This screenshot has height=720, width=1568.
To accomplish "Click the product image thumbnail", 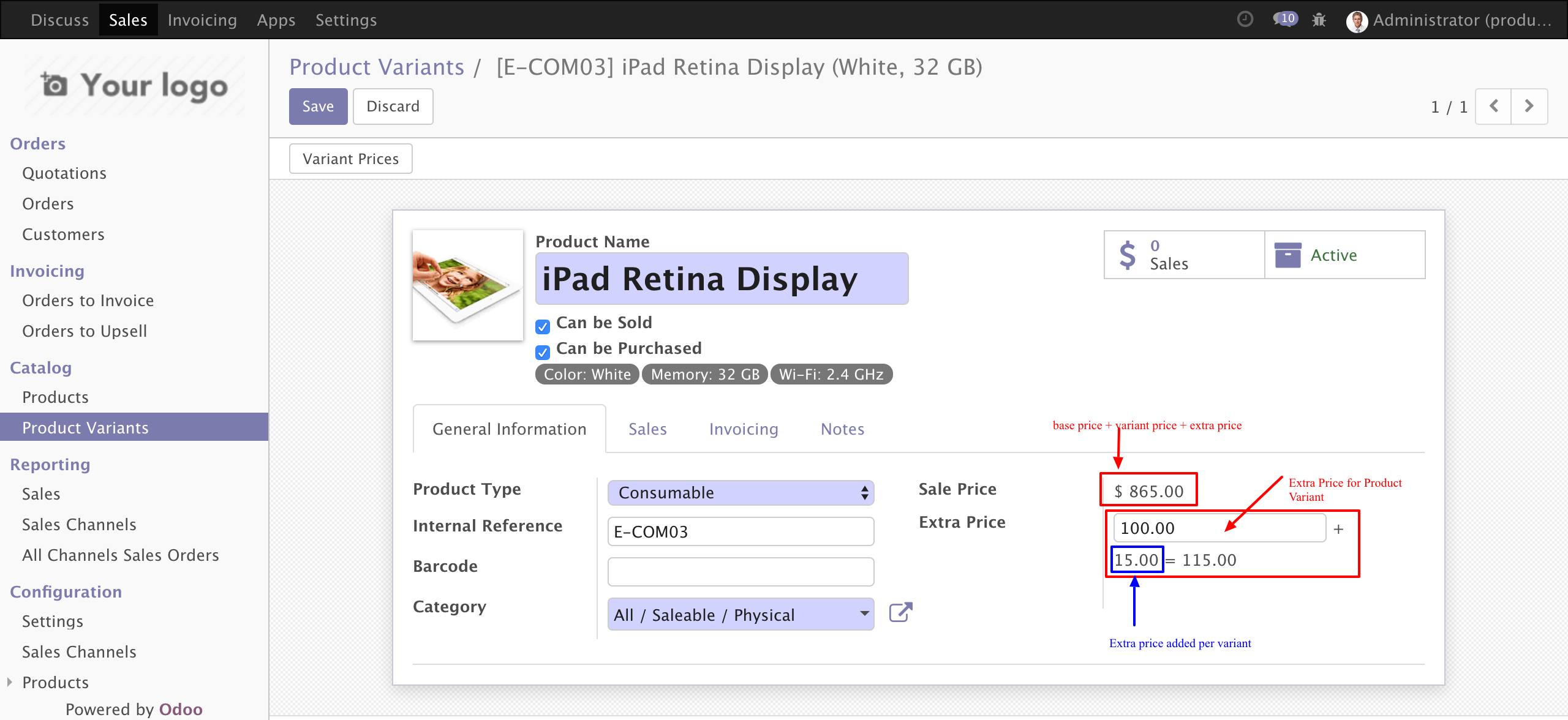I will (468, 285).
